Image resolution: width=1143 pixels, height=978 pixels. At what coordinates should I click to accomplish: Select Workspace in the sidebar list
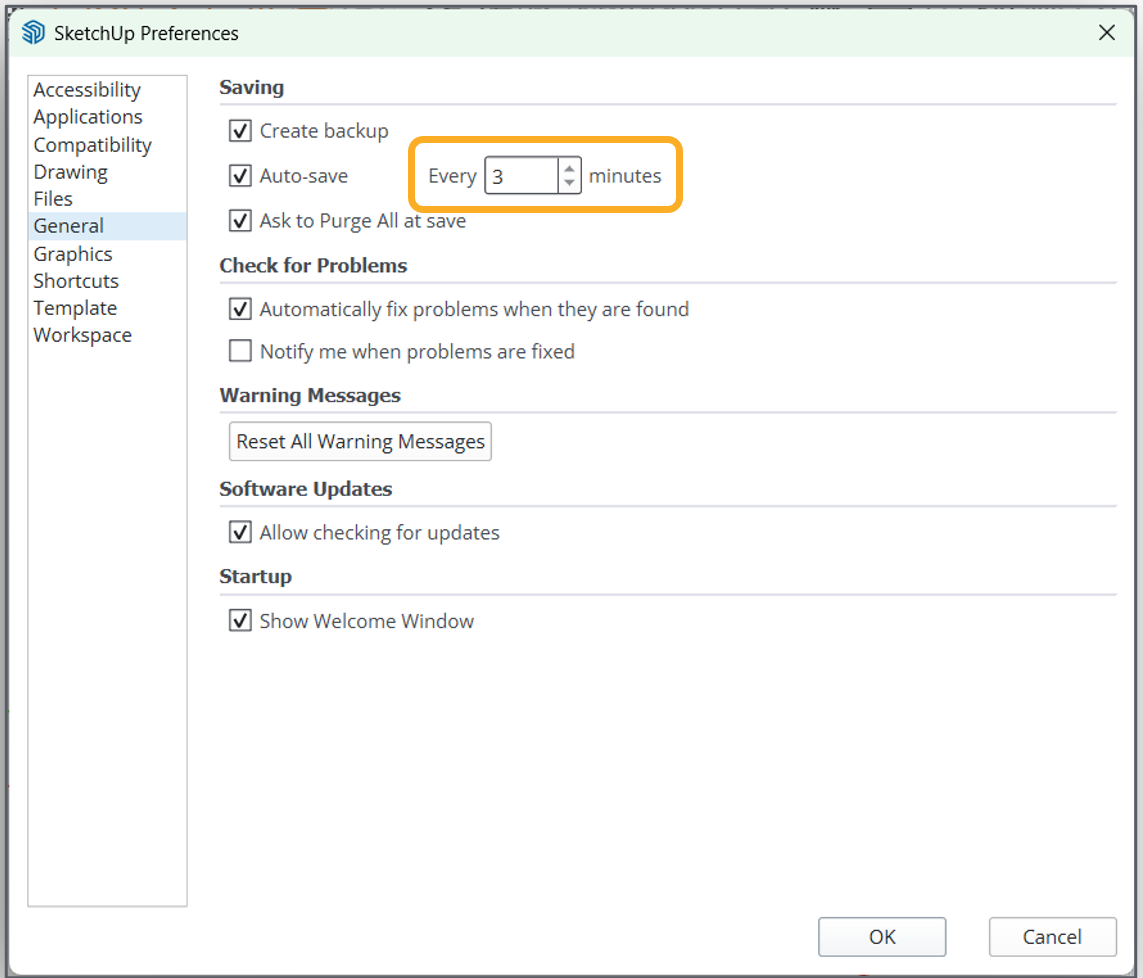tap(82, 335)
